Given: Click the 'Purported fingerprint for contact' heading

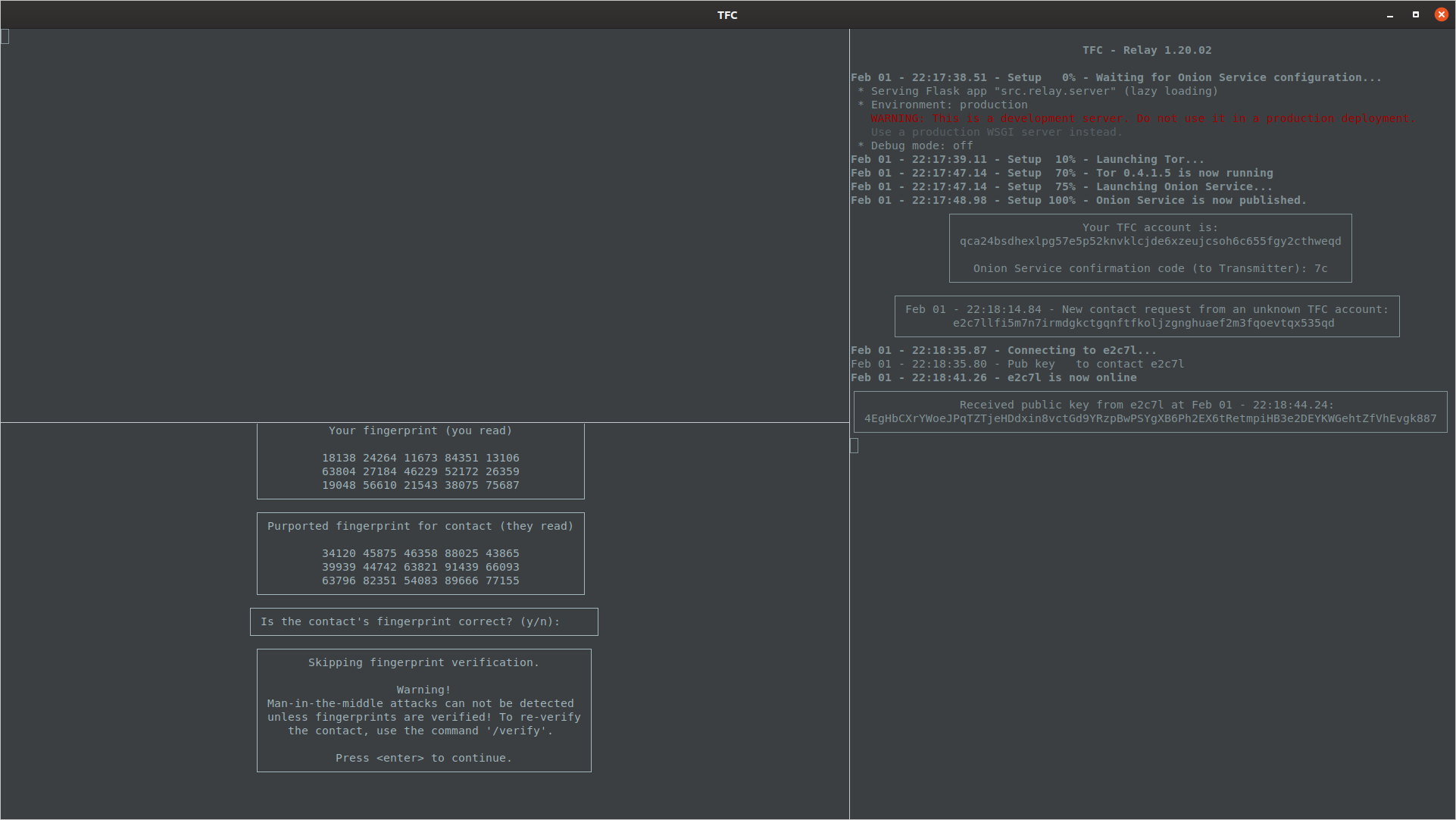Looking at the screenshot, I should 420,526.
